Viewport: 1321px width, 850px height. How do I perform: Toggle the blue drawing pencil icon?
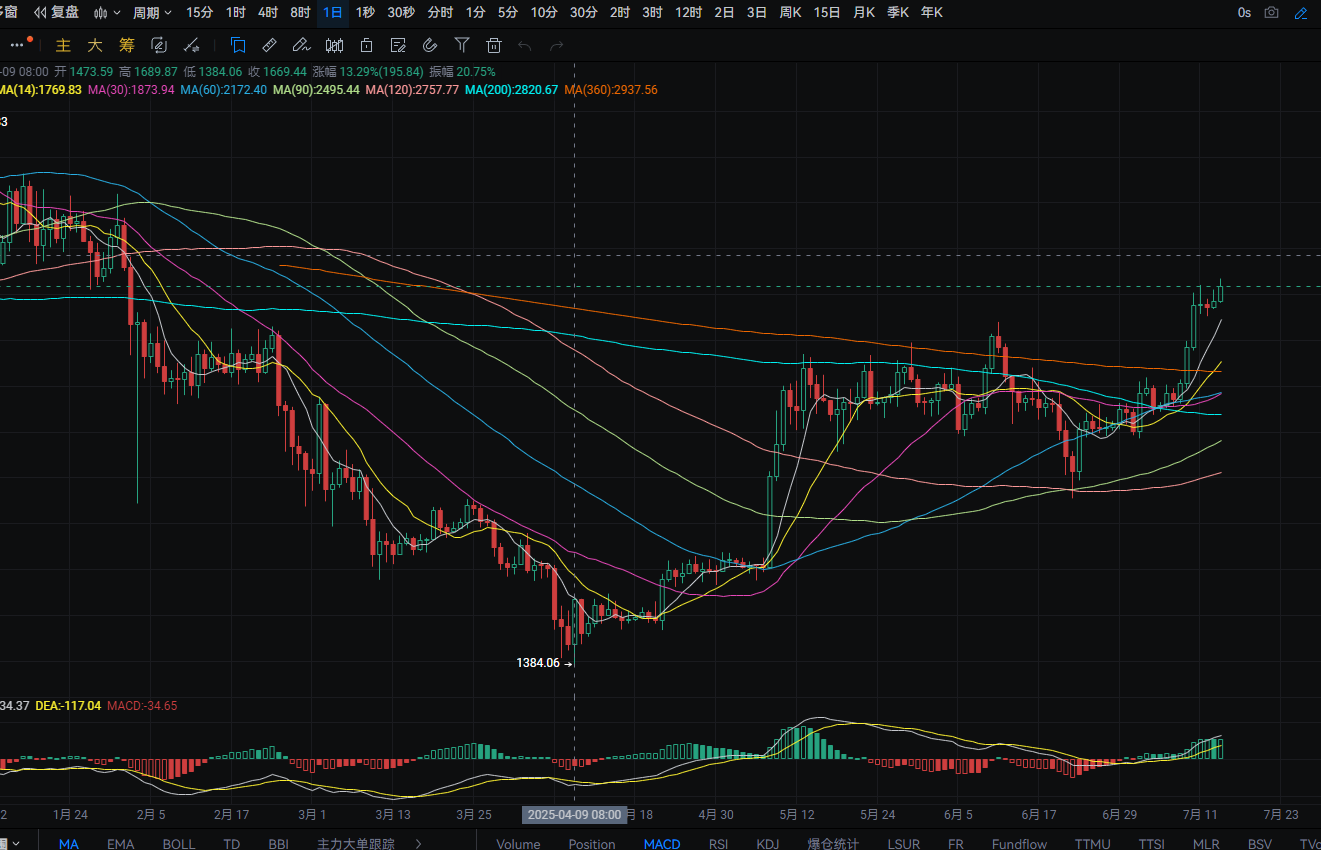tap(1301, 13)
